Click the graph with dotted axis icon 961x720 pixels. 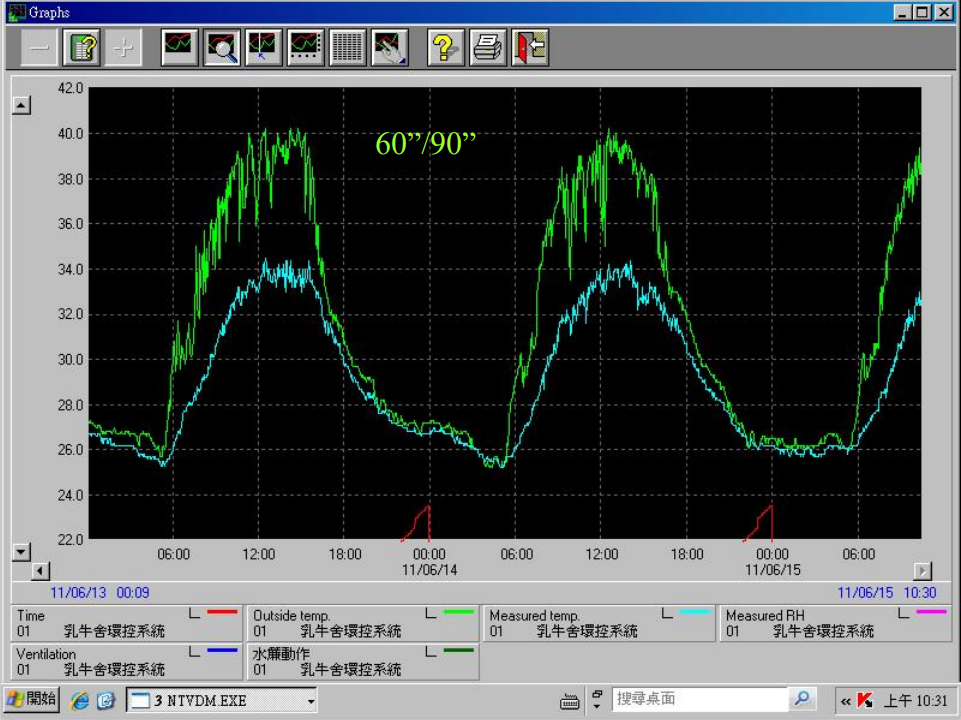point(306,47)
